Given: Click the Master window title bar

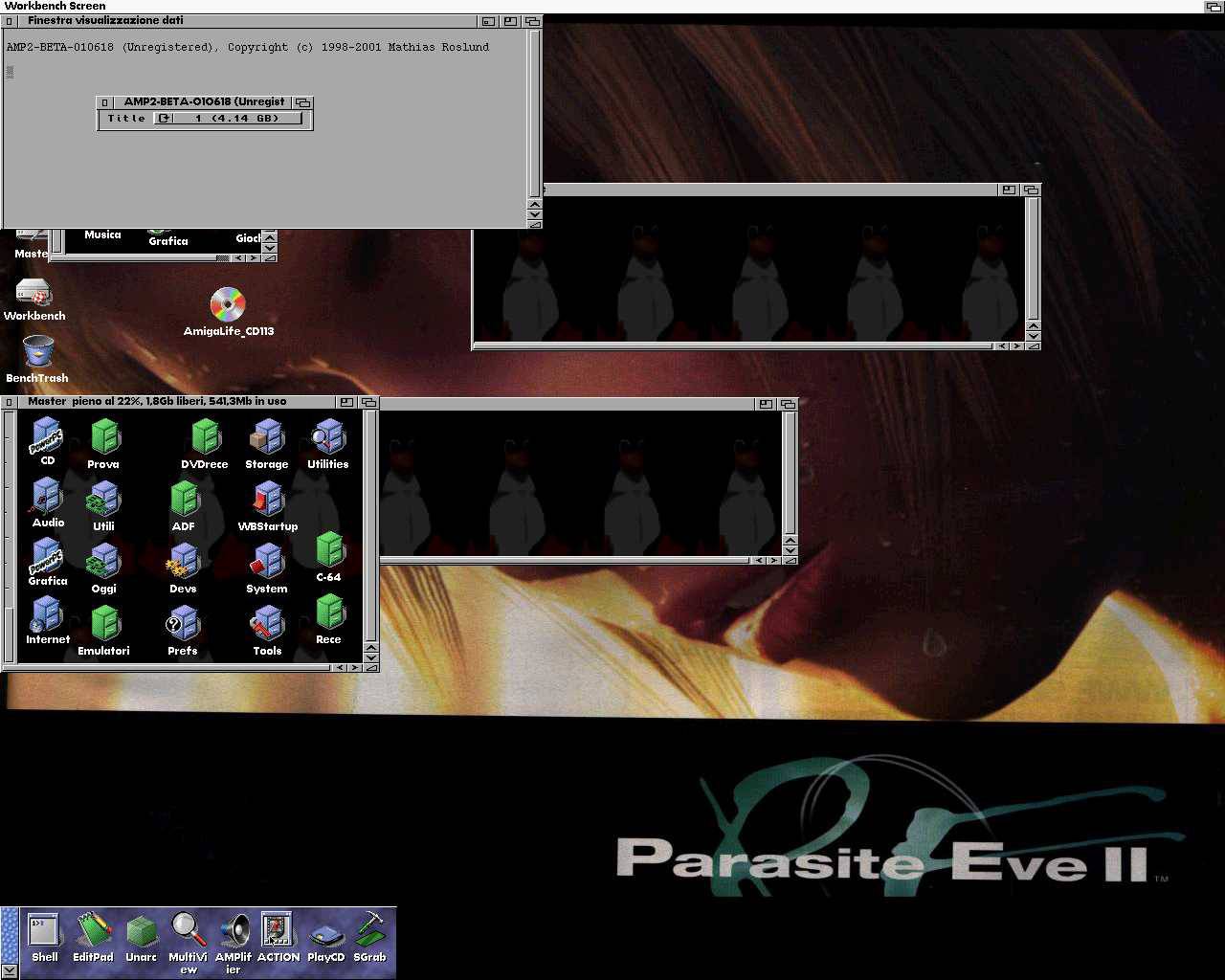Looking at the screenshot, I should [172, 402].
